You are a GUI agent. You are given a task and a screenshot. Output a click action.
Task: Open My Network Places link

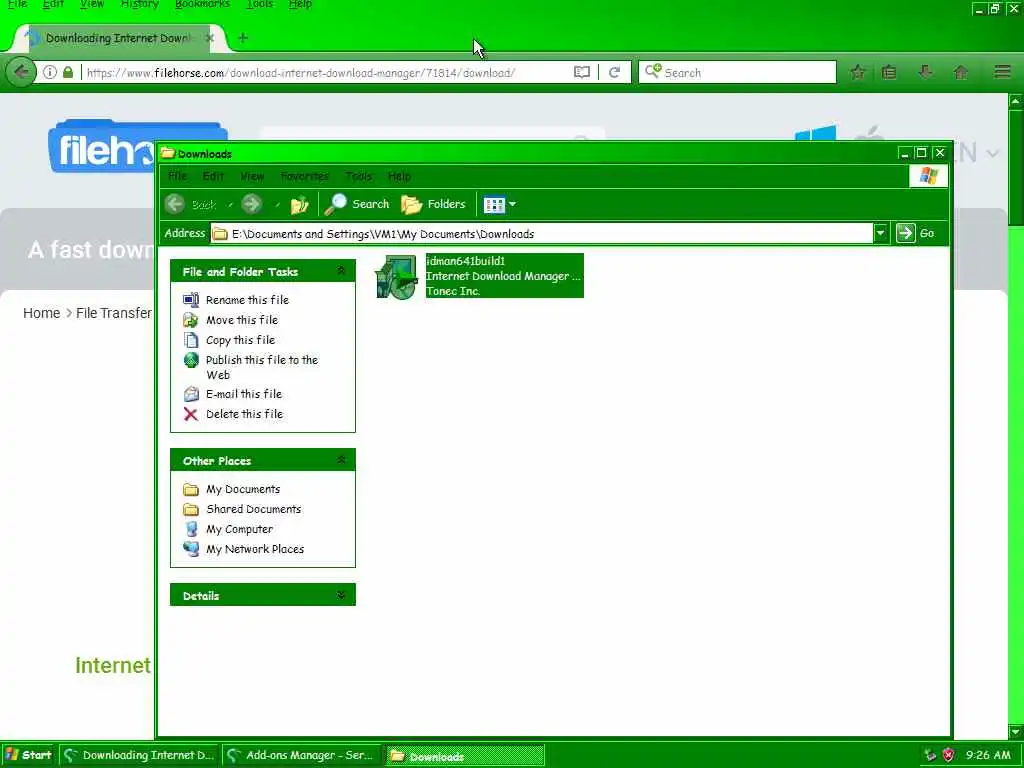(255, 549)
